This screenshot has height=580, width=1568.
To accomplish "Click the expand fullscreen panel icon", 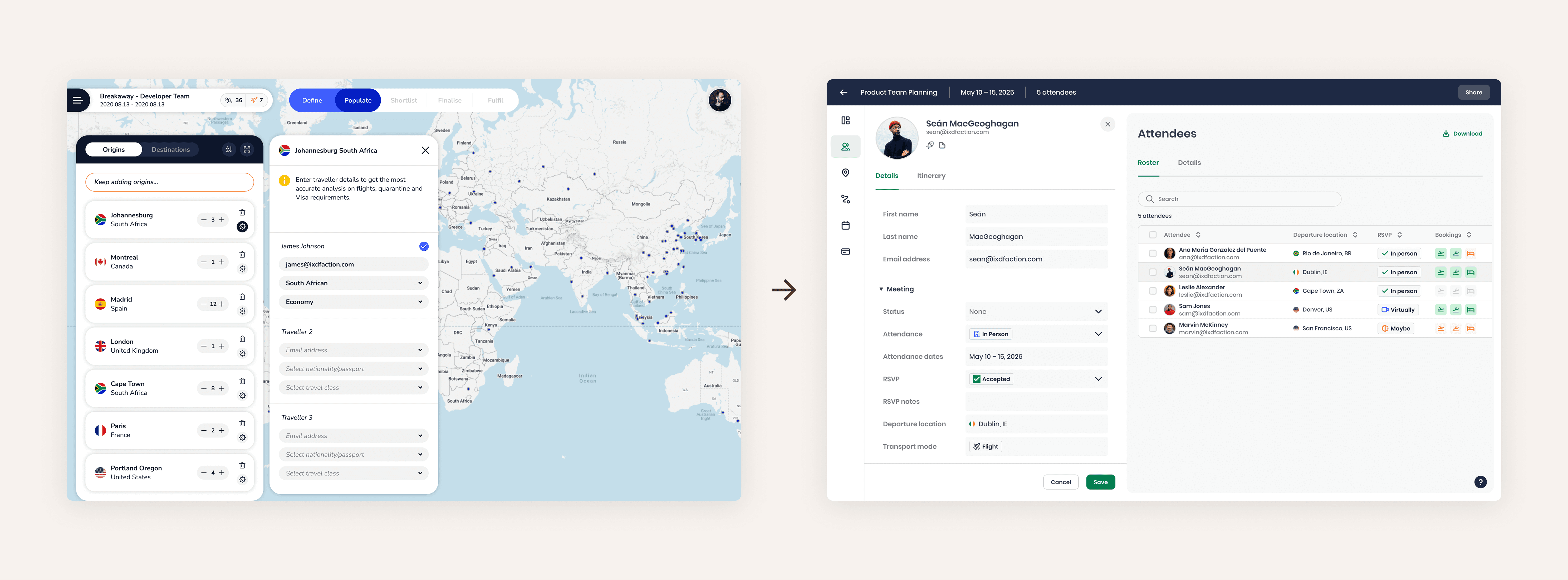I will 247,150.
